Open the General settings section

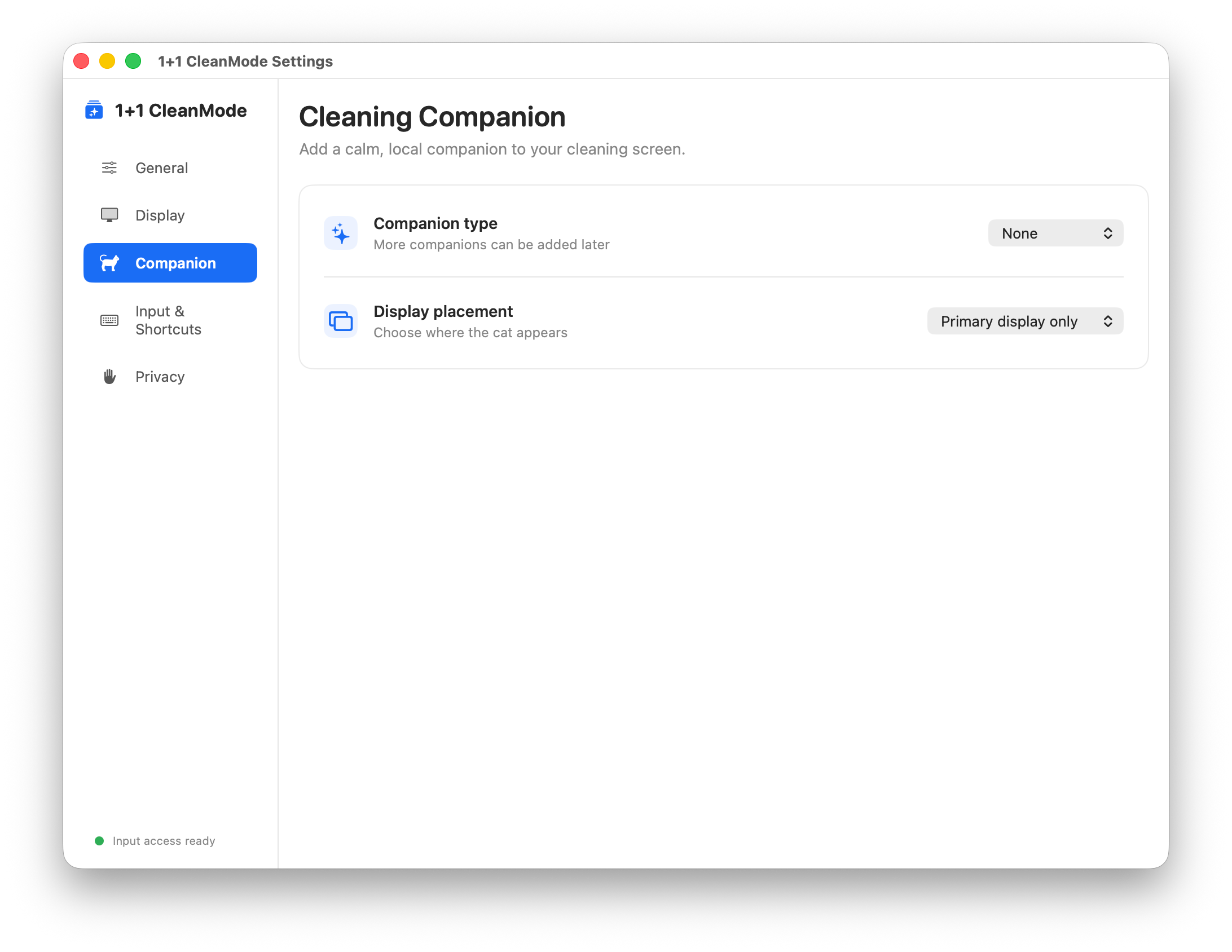[170, 168]
